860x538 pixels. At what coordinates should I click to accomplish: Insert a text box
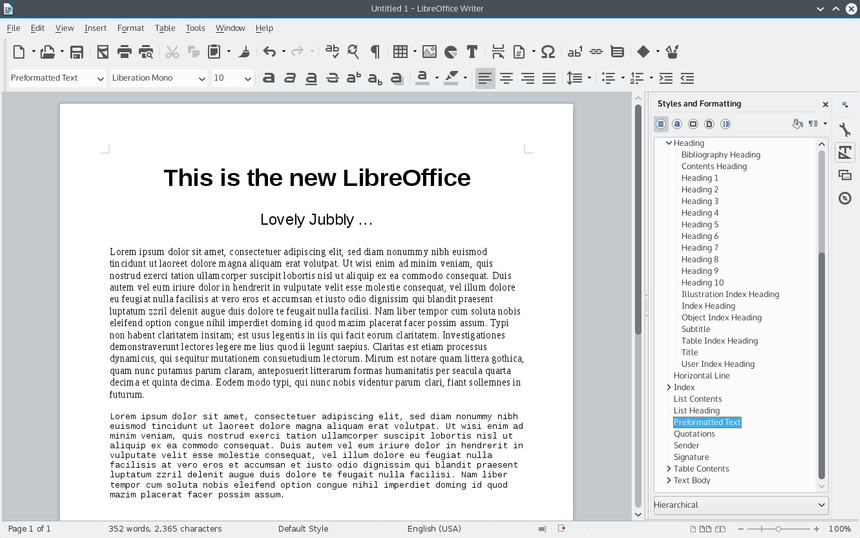coord(472,52)
